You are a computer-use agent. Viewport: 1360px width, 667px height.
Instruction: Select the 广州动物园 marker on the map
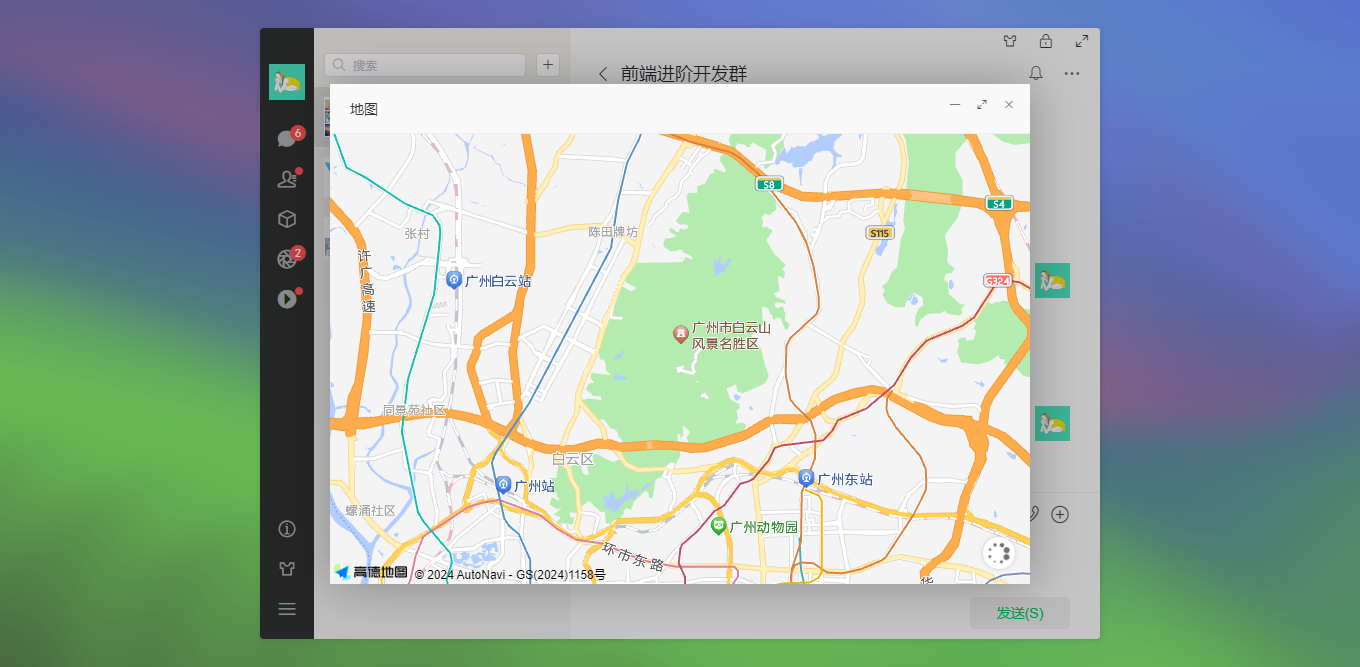(x=718, y=524)
